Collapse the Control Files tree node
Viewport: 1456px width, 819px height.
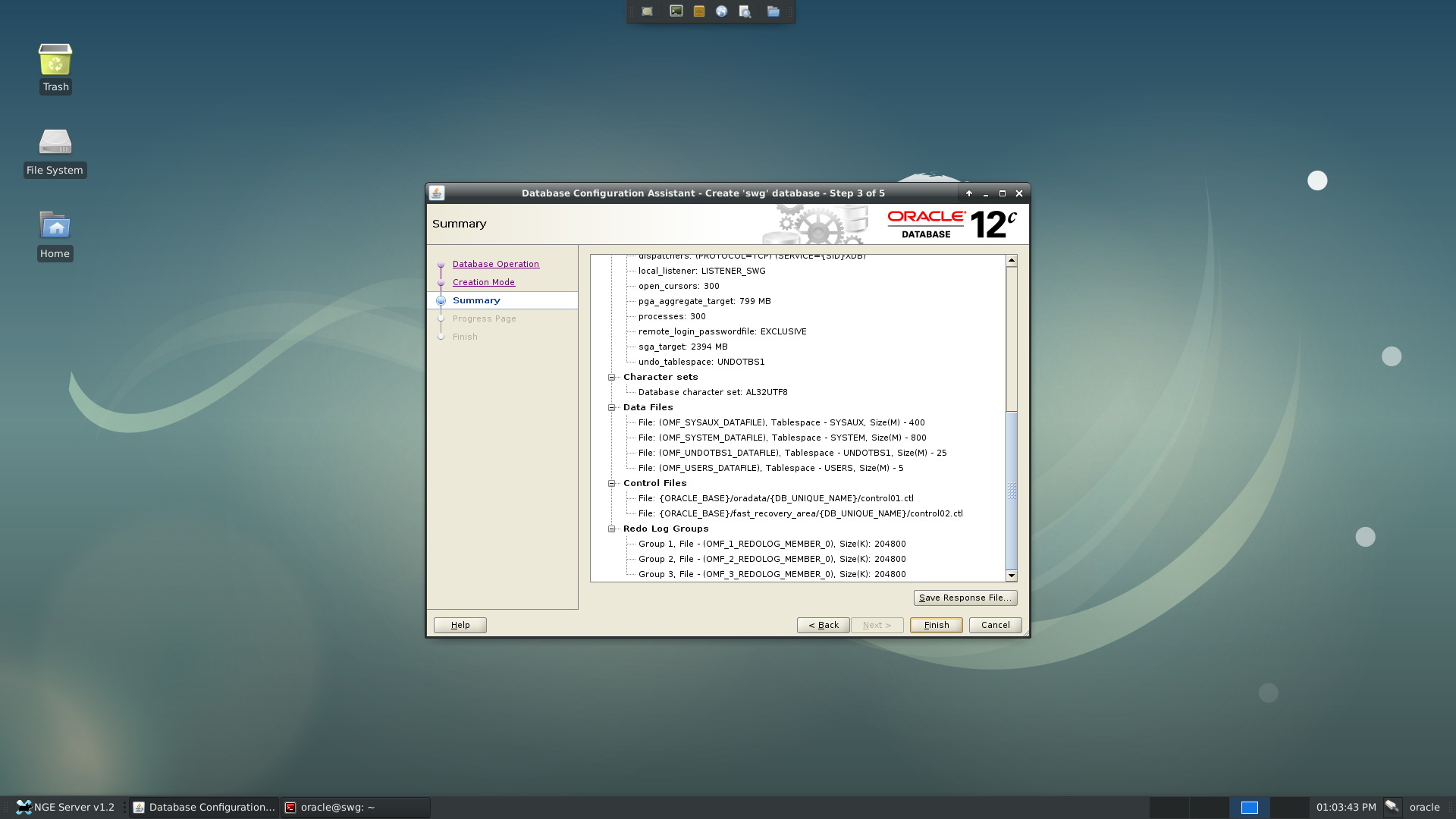coord(611,483)
